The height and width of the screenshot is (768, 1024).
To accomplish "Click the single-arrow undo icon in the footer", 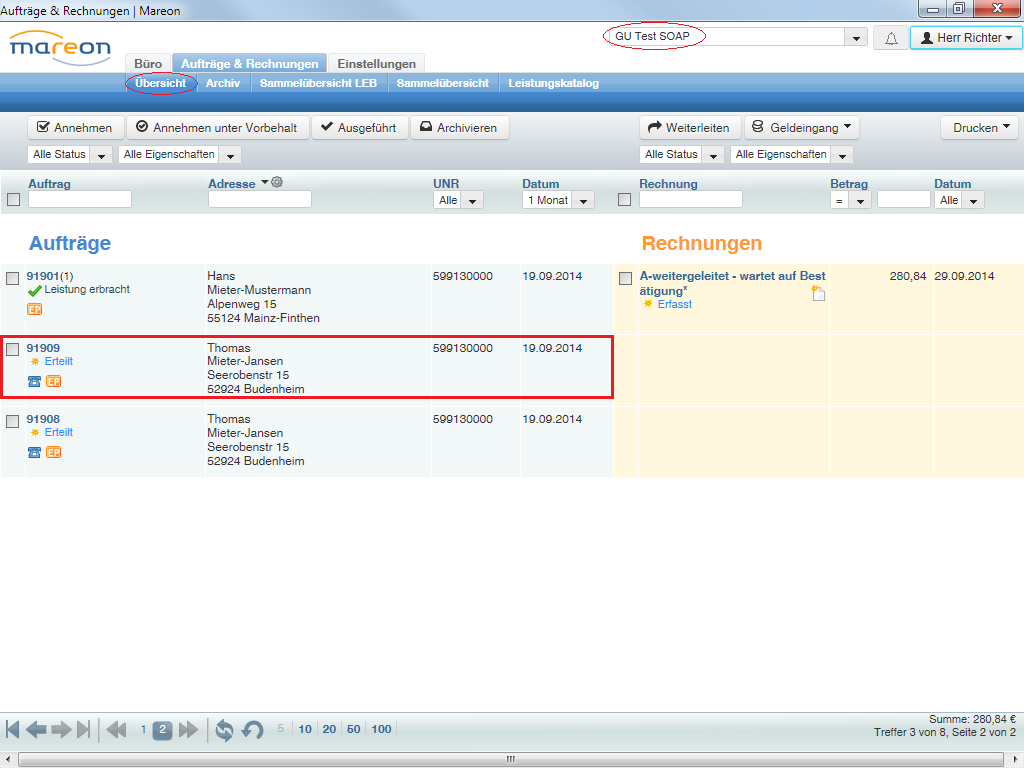I will 253,730.
